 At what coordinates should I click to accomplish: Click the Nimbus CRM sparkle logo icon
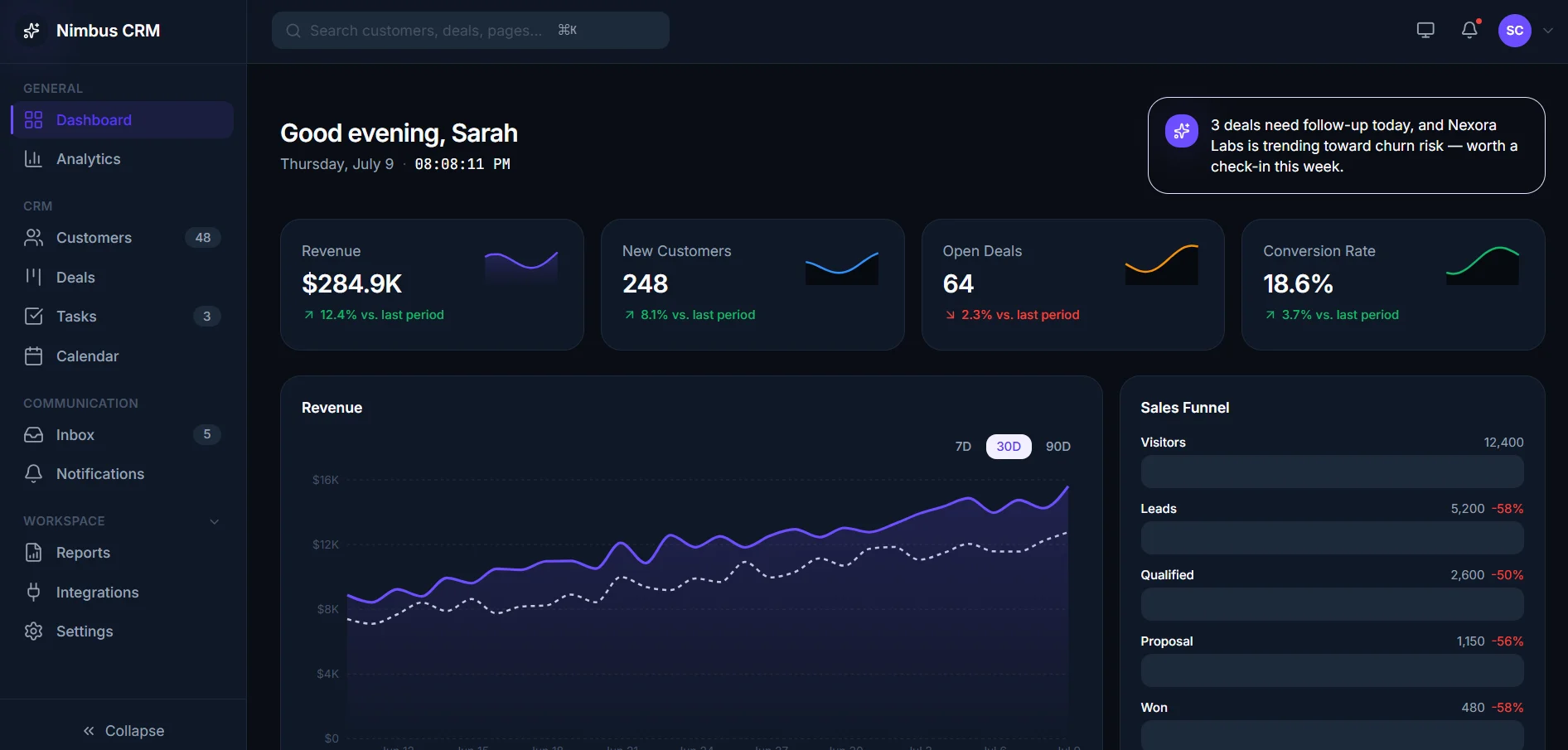tap(31, 31)
